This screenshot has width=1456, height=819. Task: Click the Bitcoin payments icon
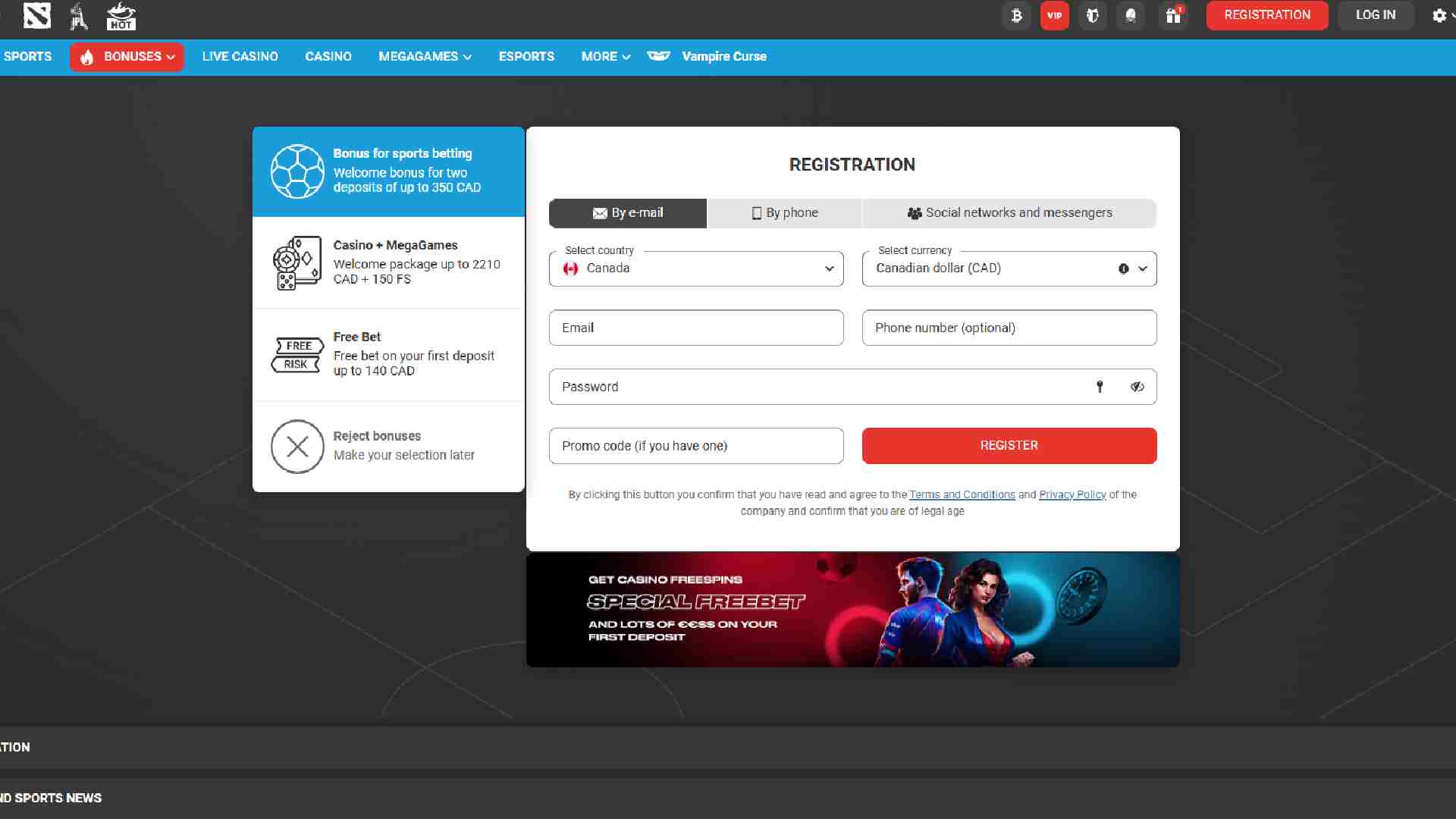click(x=1016, y=15)
